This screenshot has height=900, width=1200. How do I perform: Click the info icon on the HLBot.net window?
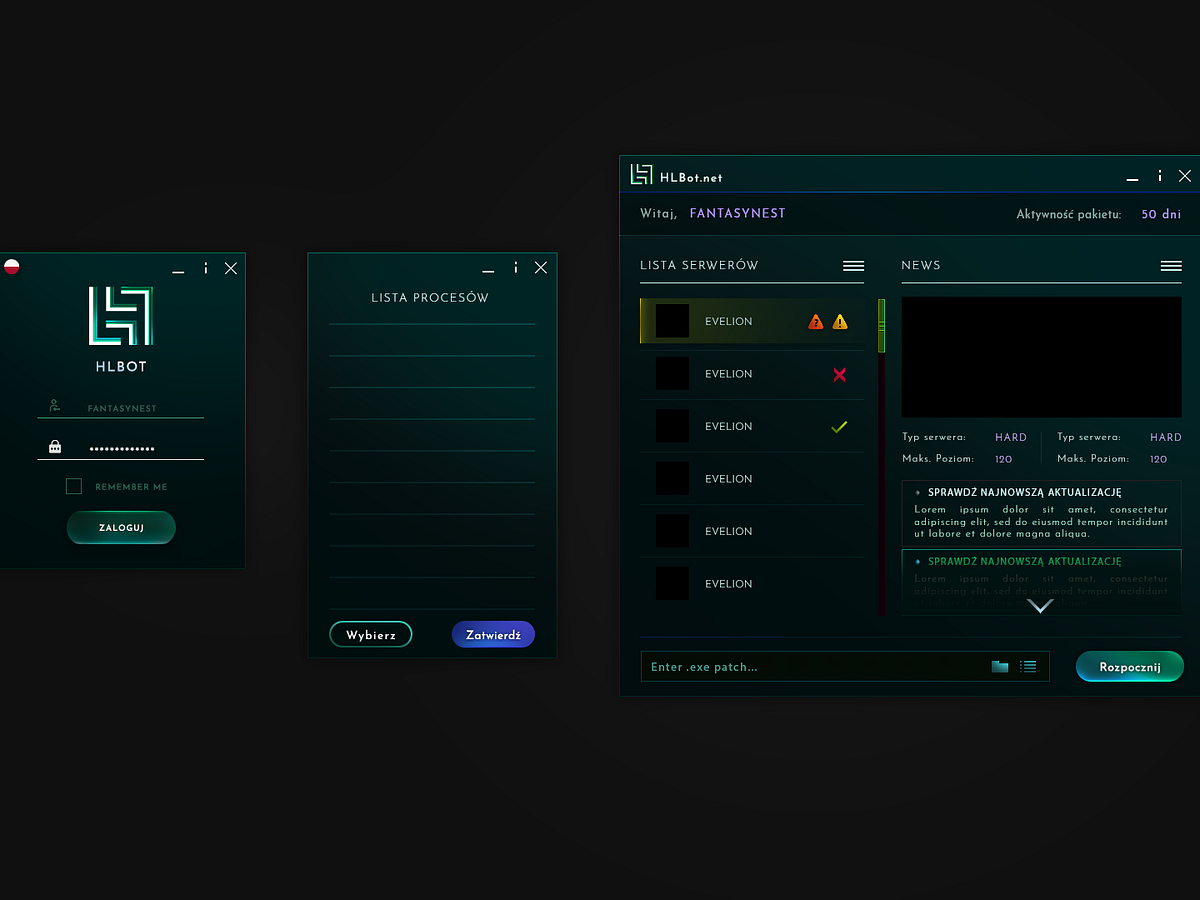point(1159,175)
